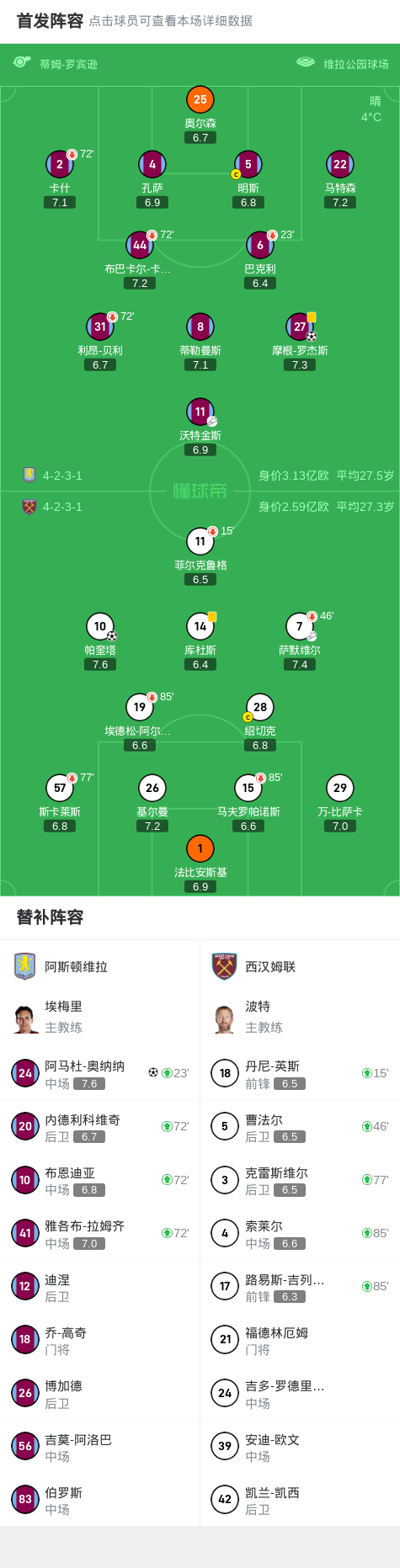Open substitute Onana number 24 row
The height and width of the screenshot is (1568, 400).
tap(100, 1073)
